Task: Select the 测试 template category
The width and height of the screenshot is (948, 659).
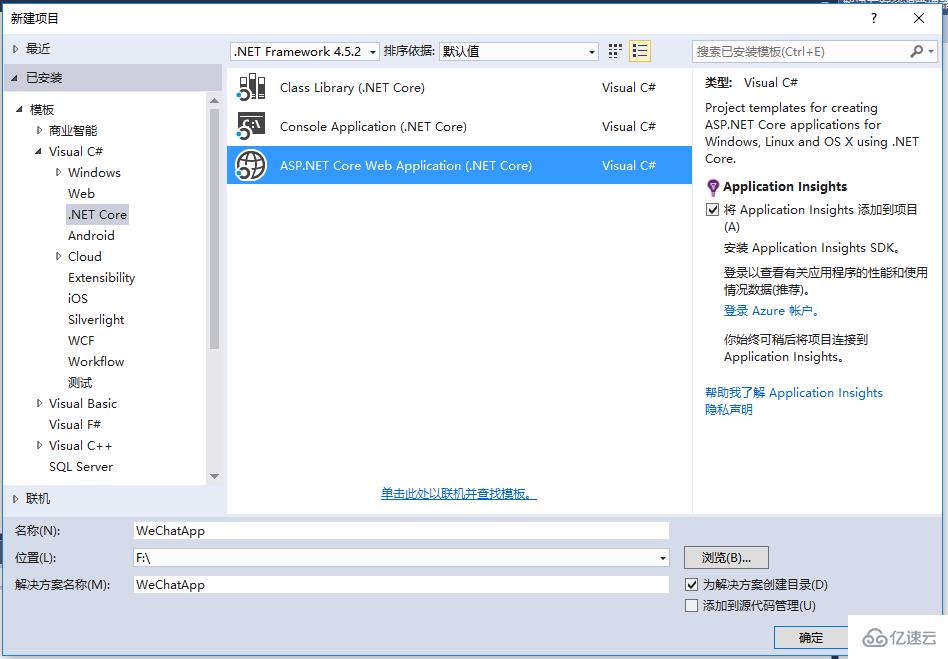Action: point(80,383)
